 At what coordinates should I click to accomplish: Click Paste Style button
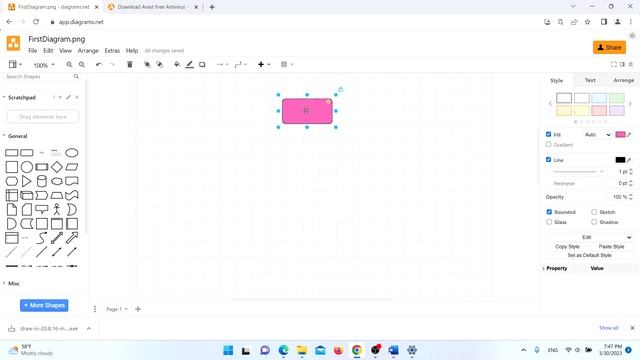pos(611,247)
